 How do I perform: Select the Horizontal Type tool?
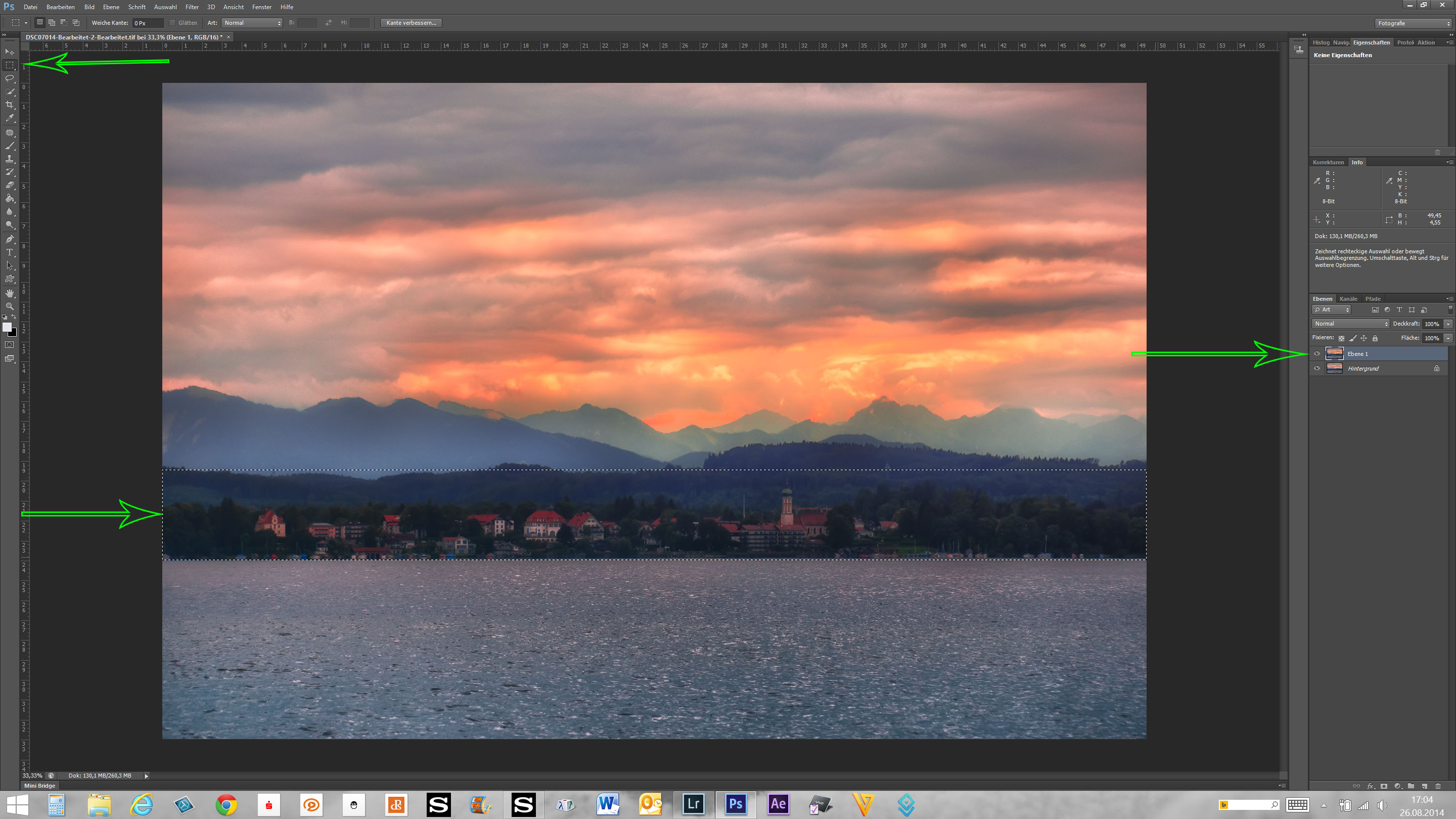coord(10,252)
